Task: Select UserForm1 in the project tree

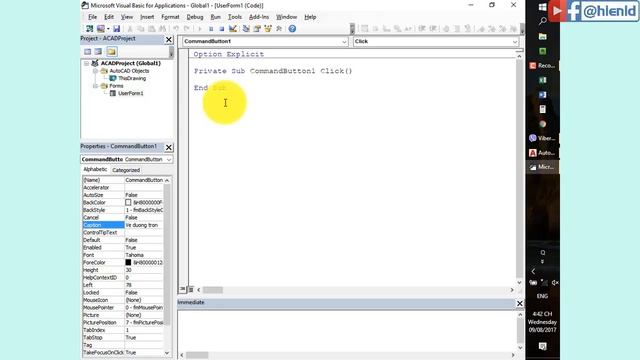Action: pyautogui.click(x=131, y=93)
